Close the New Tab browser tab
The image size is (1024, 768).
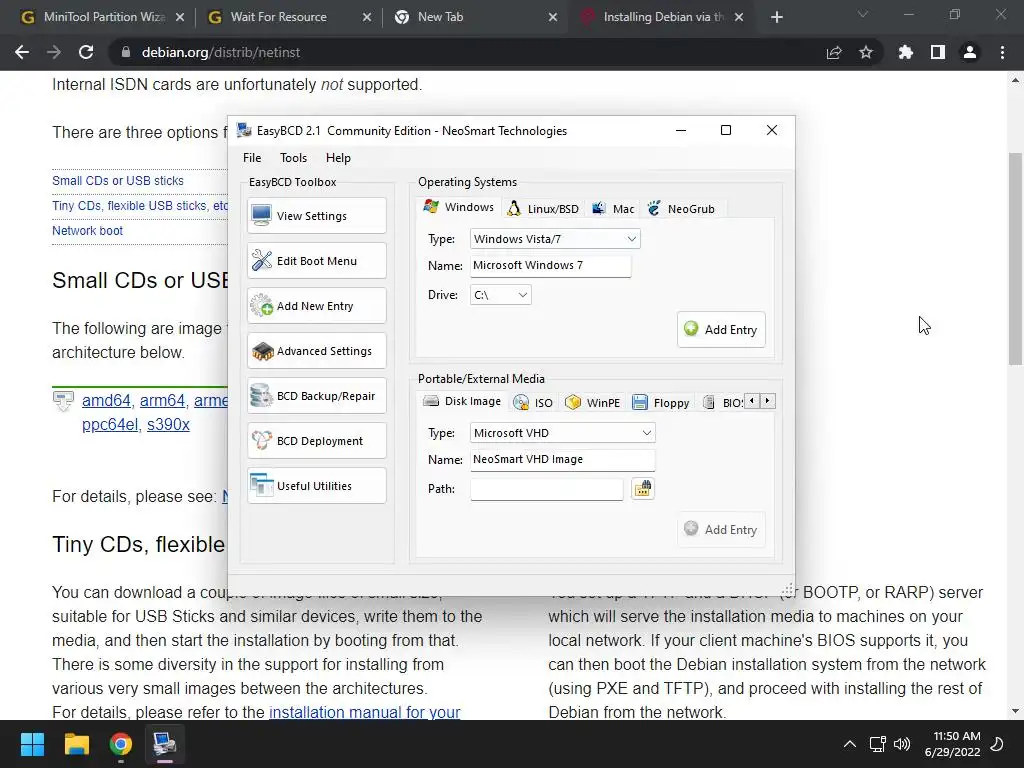(552, 18)
